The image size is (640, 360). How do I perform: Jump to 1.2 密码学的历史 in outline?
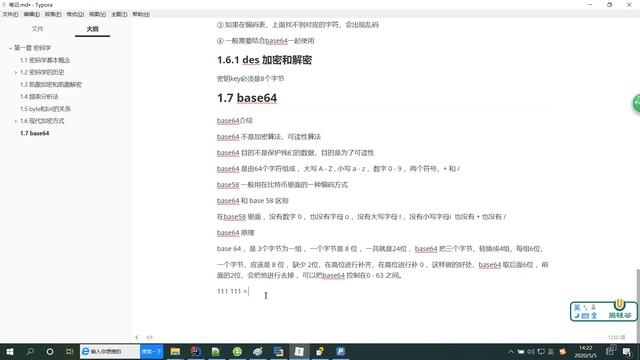(x=42, y=72)
